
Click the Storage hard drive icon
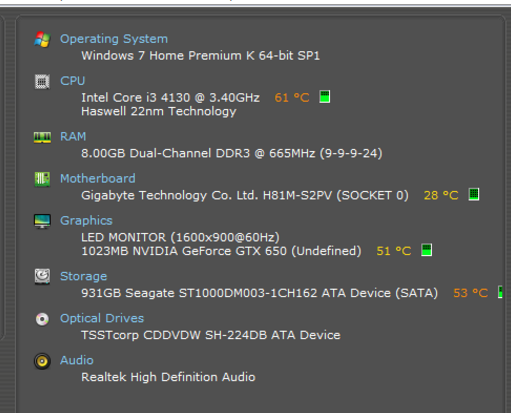(x=42, y=277)
